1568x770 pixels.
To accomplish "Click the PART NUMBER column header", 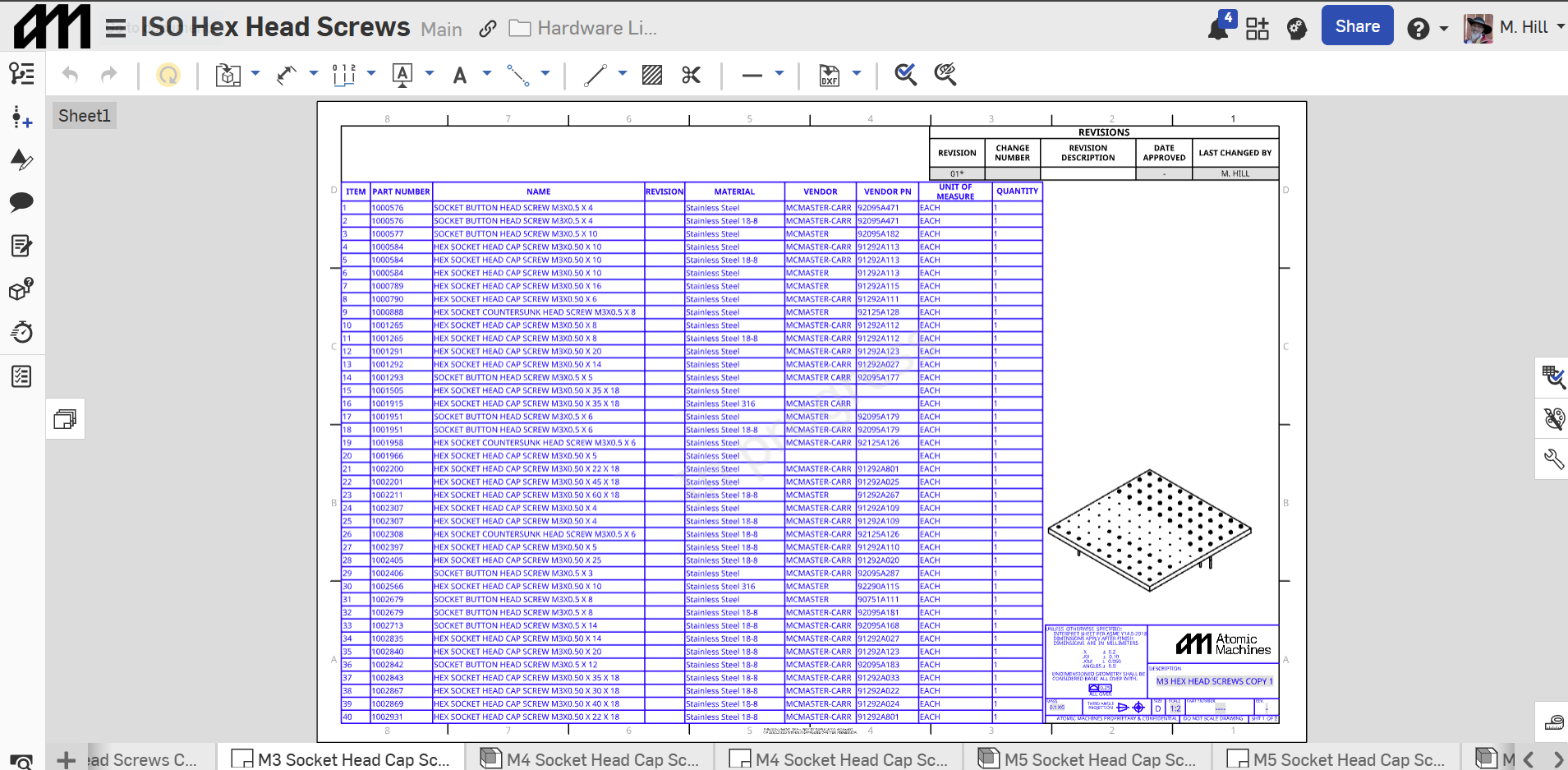I will tap(401, 191).
